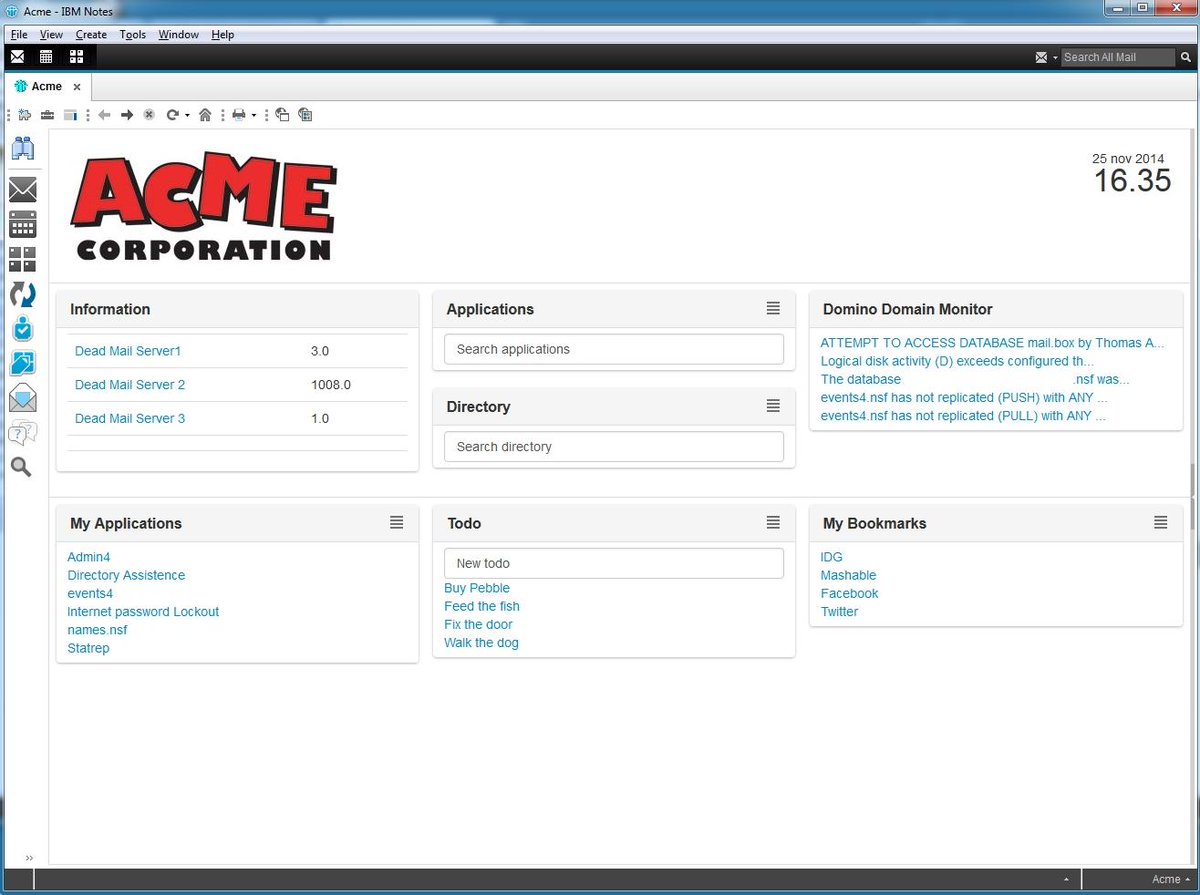Expand the sidebar with the double chevron
Viewport: 1200px width, 895px height.
tap(29, 858)
